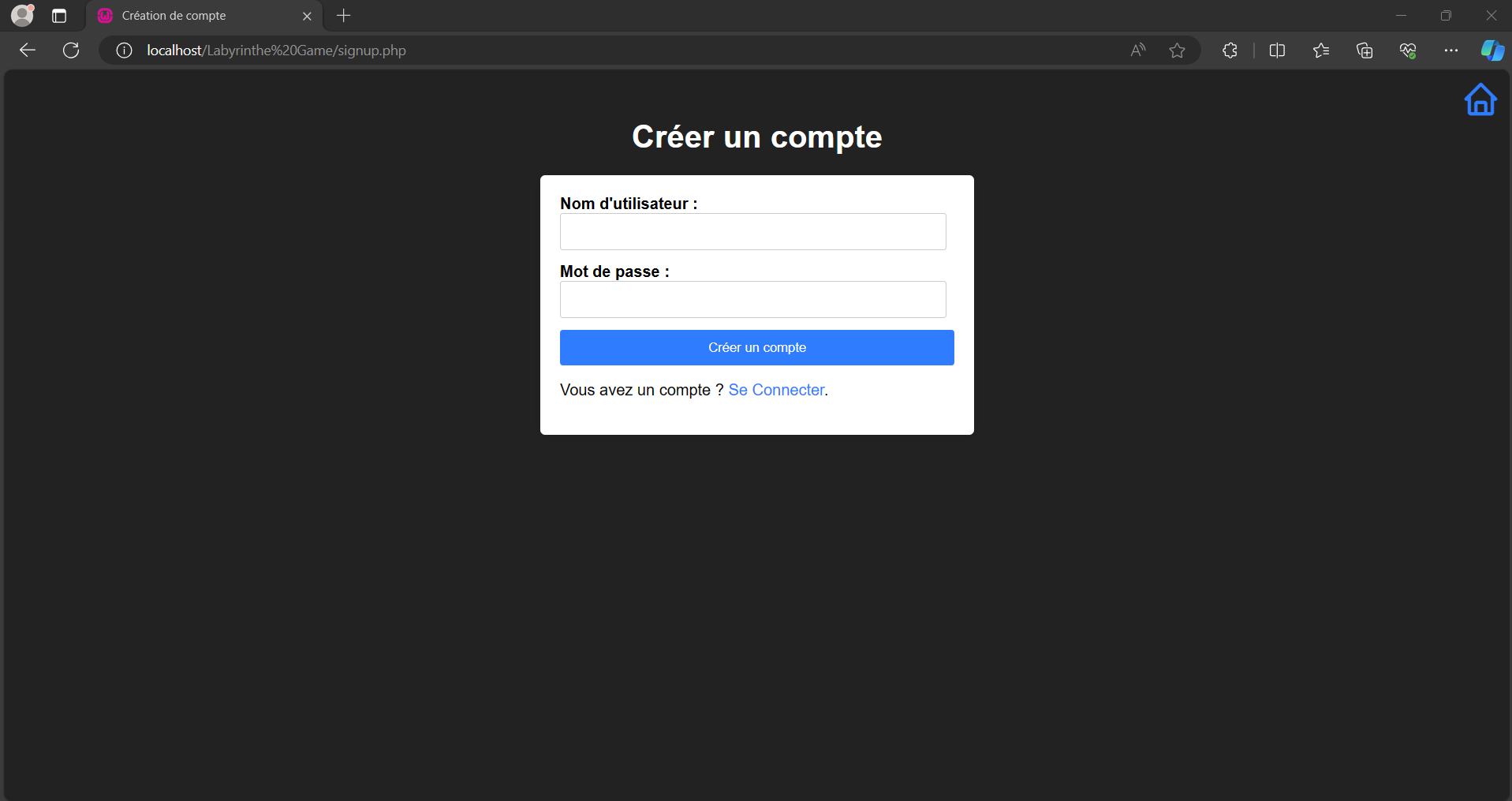Image resolution: width=1512 pixels, height=801 pixels.
Task: Open the Favorites list icon
Action: coord(1321,51)
